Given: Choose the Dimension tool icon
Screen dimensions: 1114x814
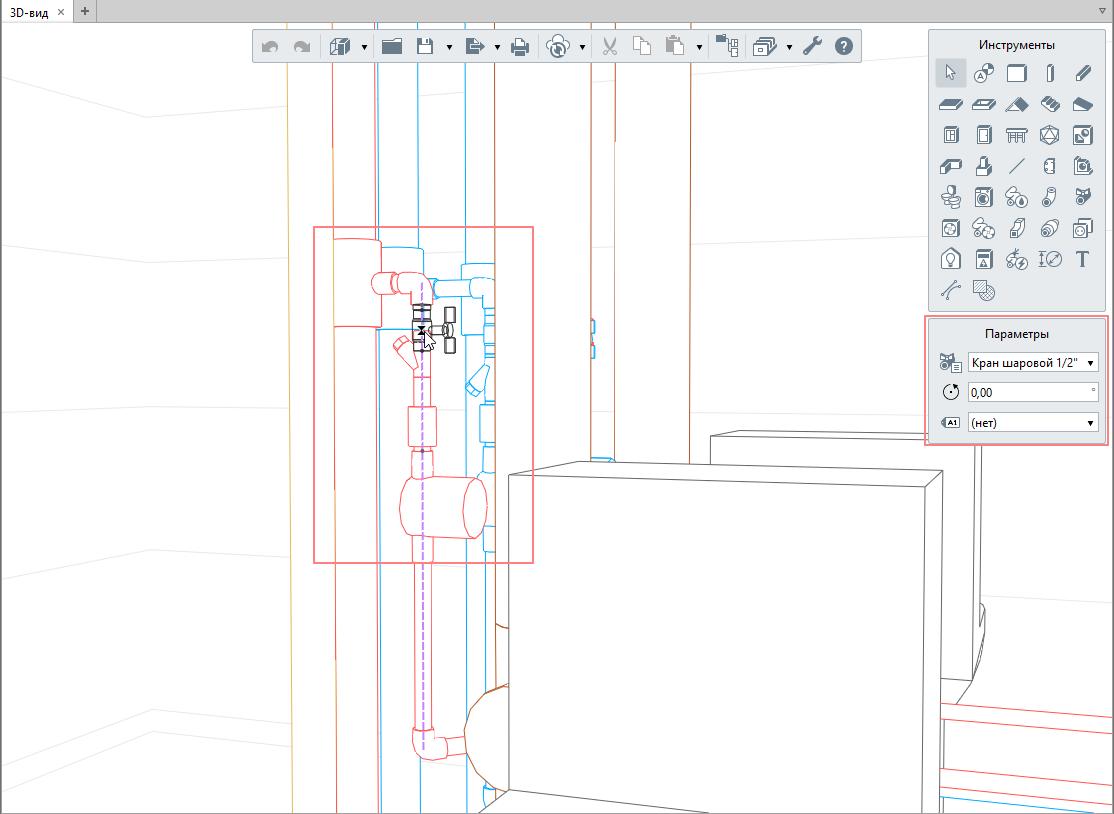Looking at the screenshot, I should coord(1049,259).
